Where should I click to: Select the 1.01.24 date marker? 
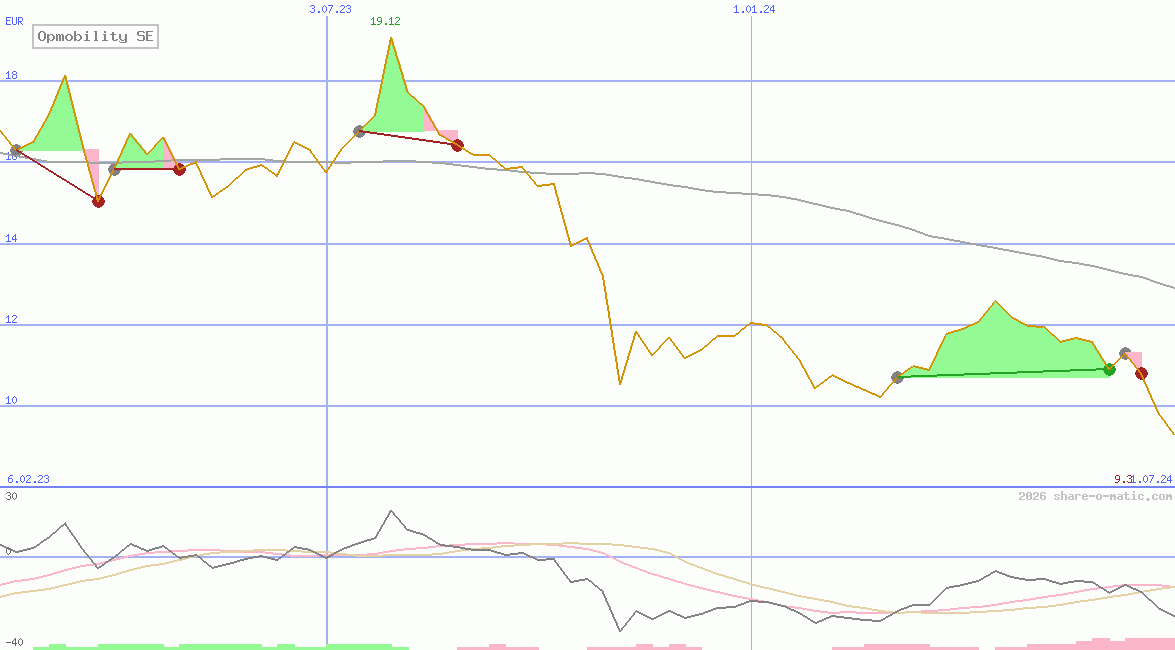(754, 9)
